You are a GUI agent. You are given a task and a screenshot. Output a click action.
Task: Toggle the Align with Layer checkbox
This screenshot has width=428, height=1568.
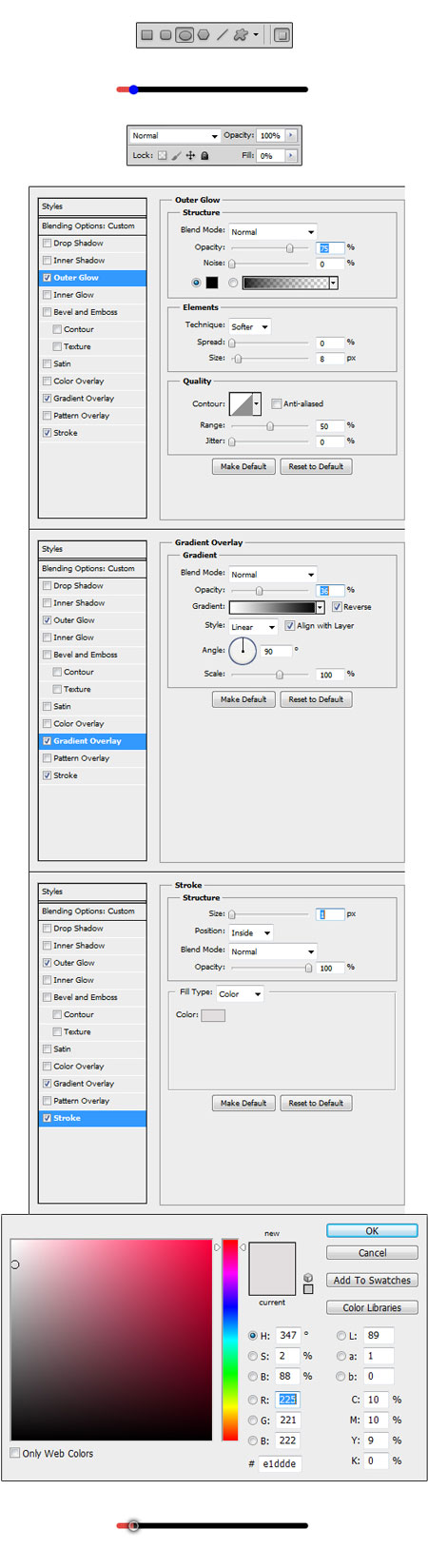289,626
